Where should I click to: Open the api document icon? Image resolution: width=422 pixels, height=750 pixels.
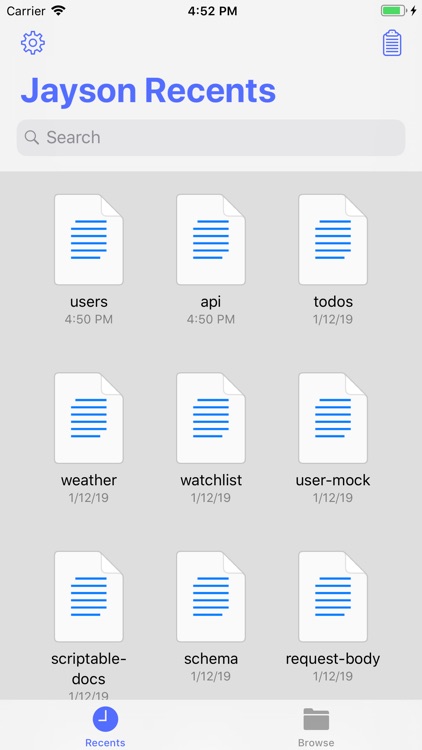[x=211, y=240]
